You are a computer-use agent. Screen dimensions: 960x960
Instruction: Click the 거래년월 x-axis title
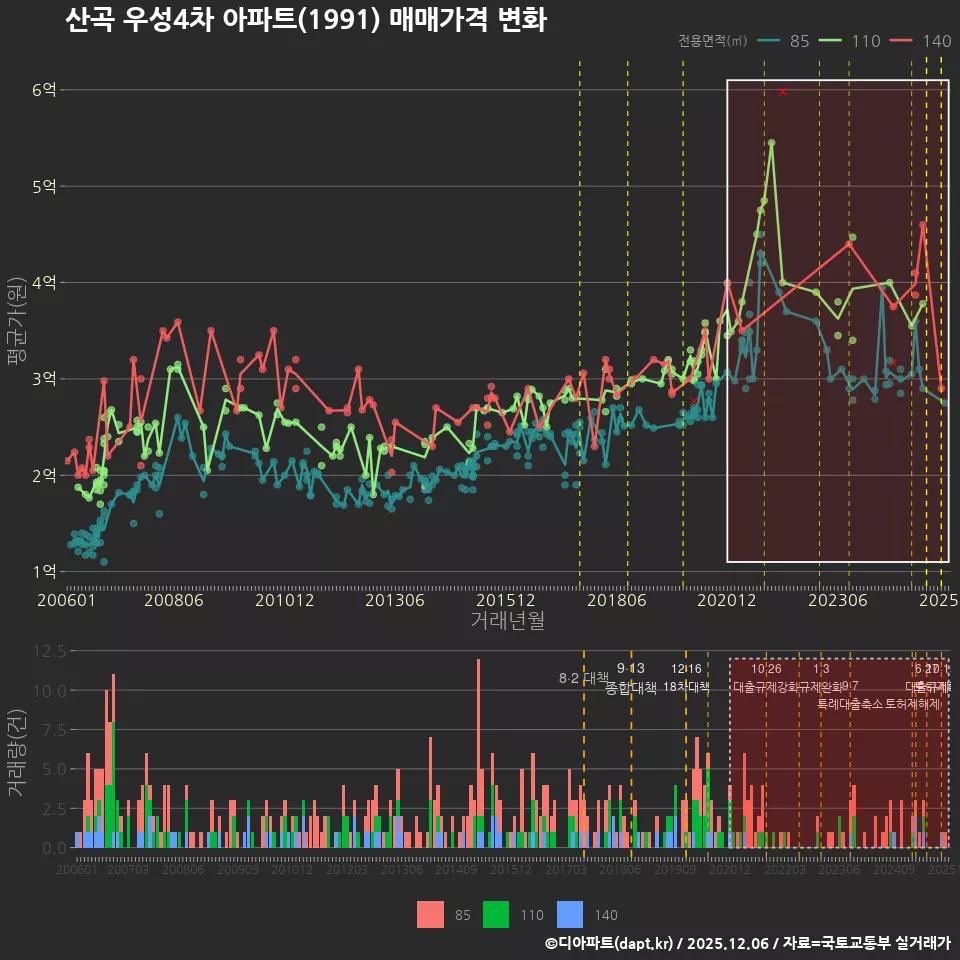507,620
